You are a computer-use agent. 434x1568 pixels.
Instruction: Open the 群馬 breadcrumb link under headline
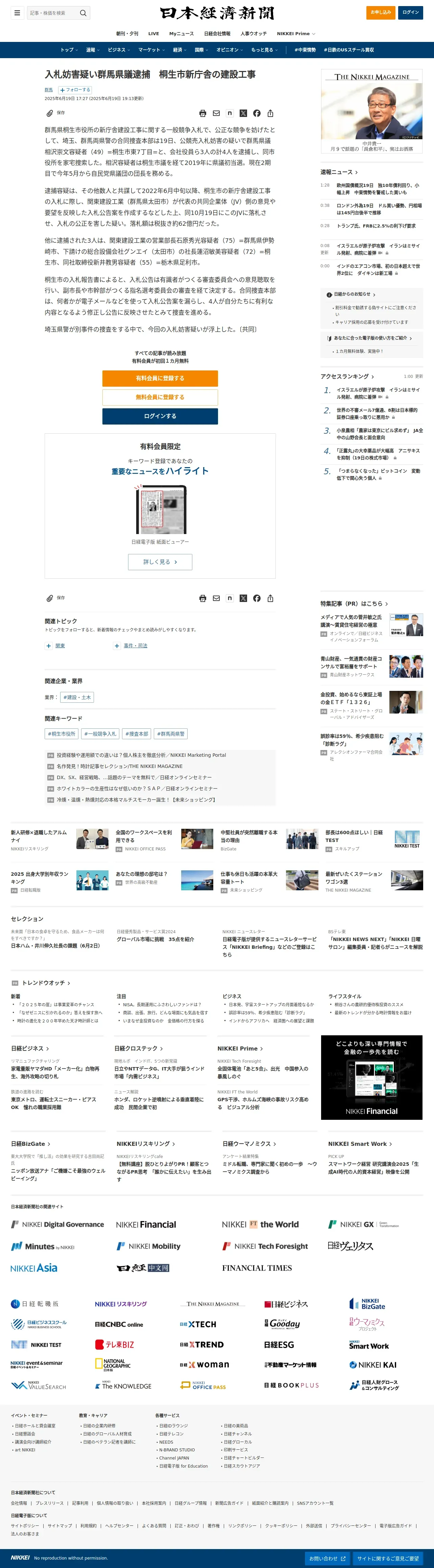49,90
